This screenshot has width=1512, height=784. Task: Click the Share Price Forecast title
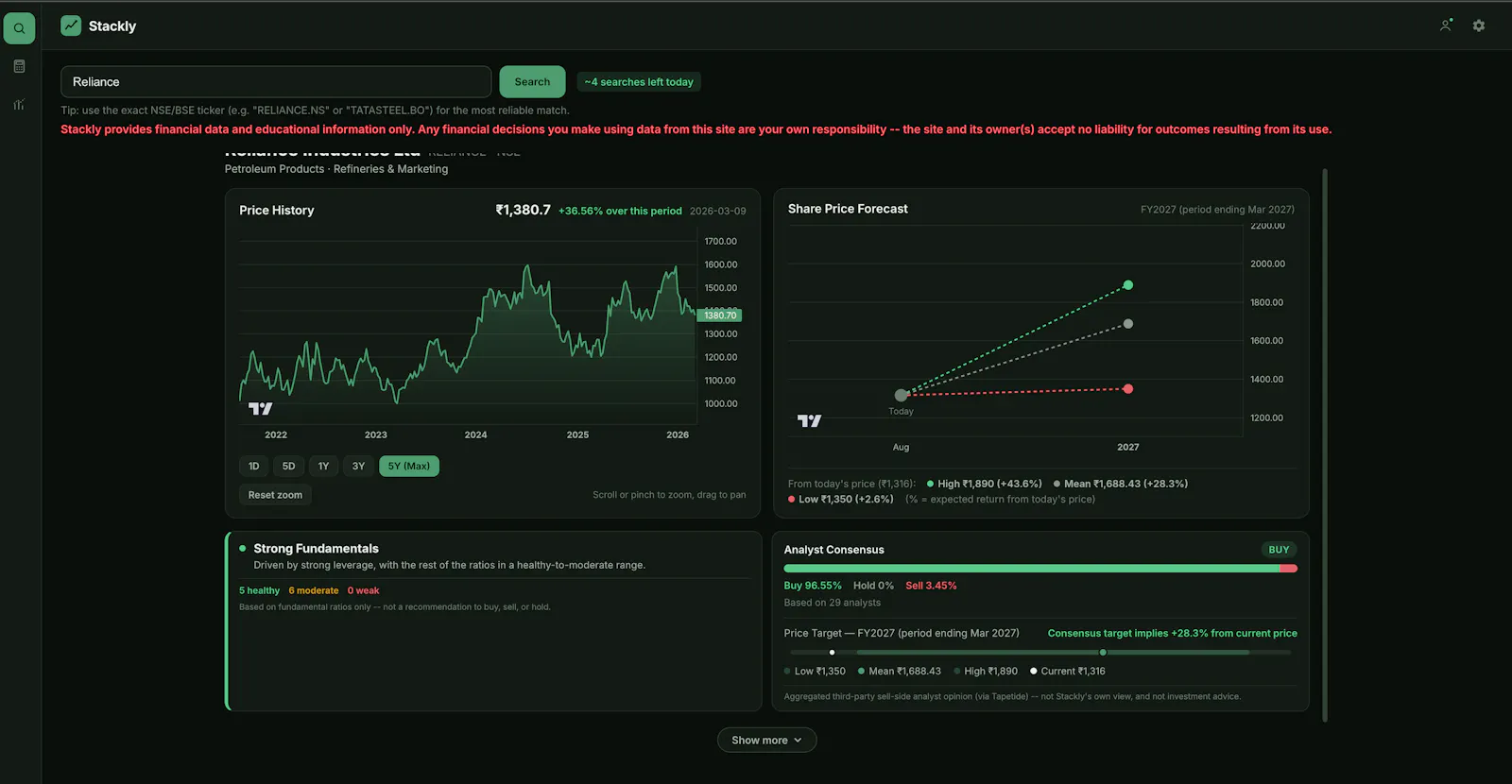848,209
